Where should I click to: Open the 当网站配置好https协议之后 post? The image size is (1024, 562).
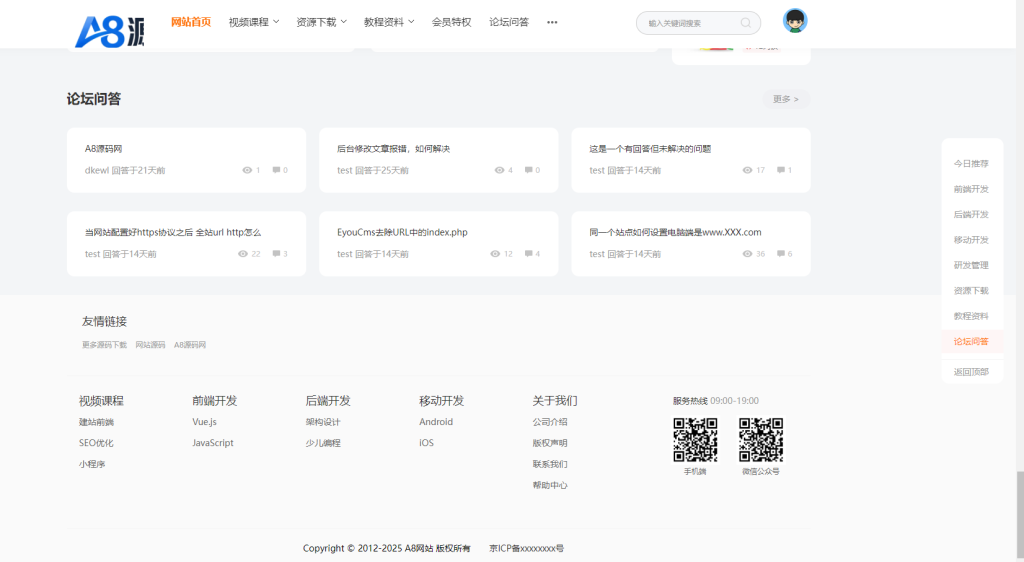(x=172, y=232)
